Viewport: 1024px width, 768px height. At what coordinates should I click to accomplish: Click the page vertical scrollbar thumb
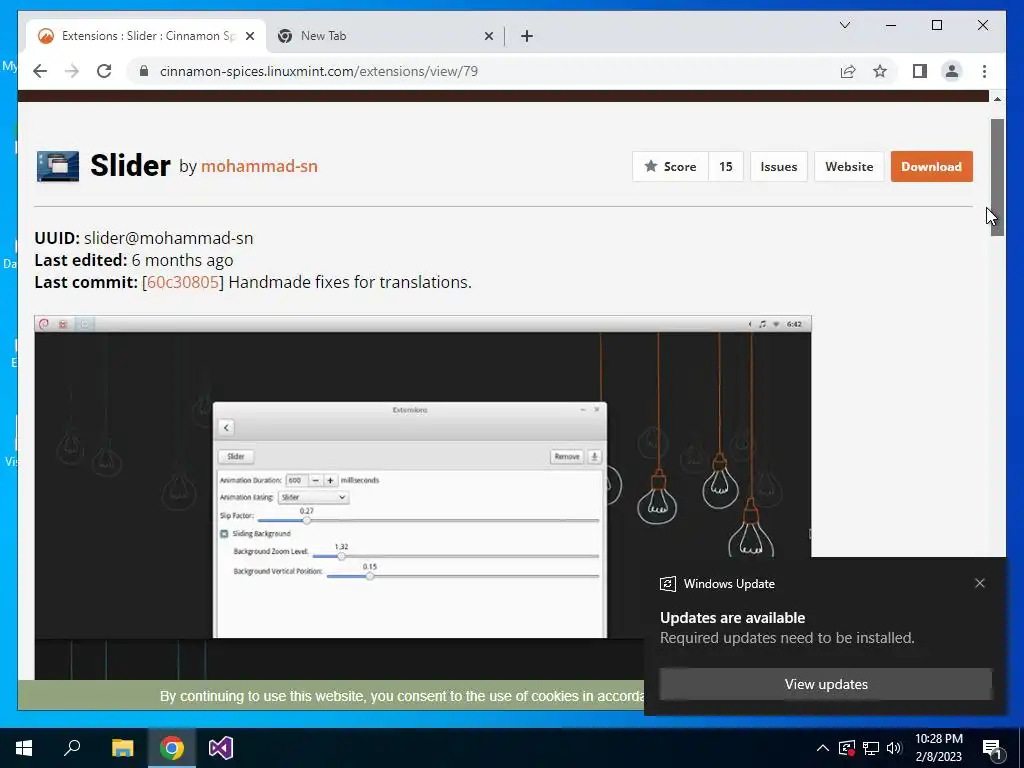click(997, 177)
